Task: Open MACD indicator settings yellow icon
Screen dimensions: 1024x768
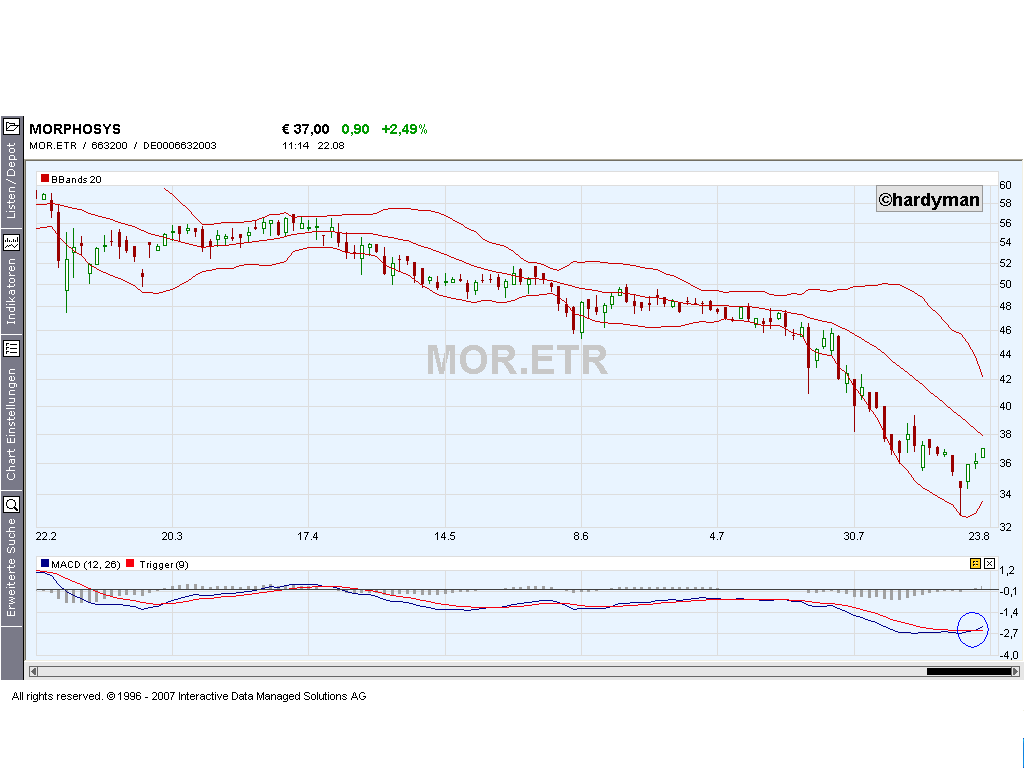Action: pos(975,564)
